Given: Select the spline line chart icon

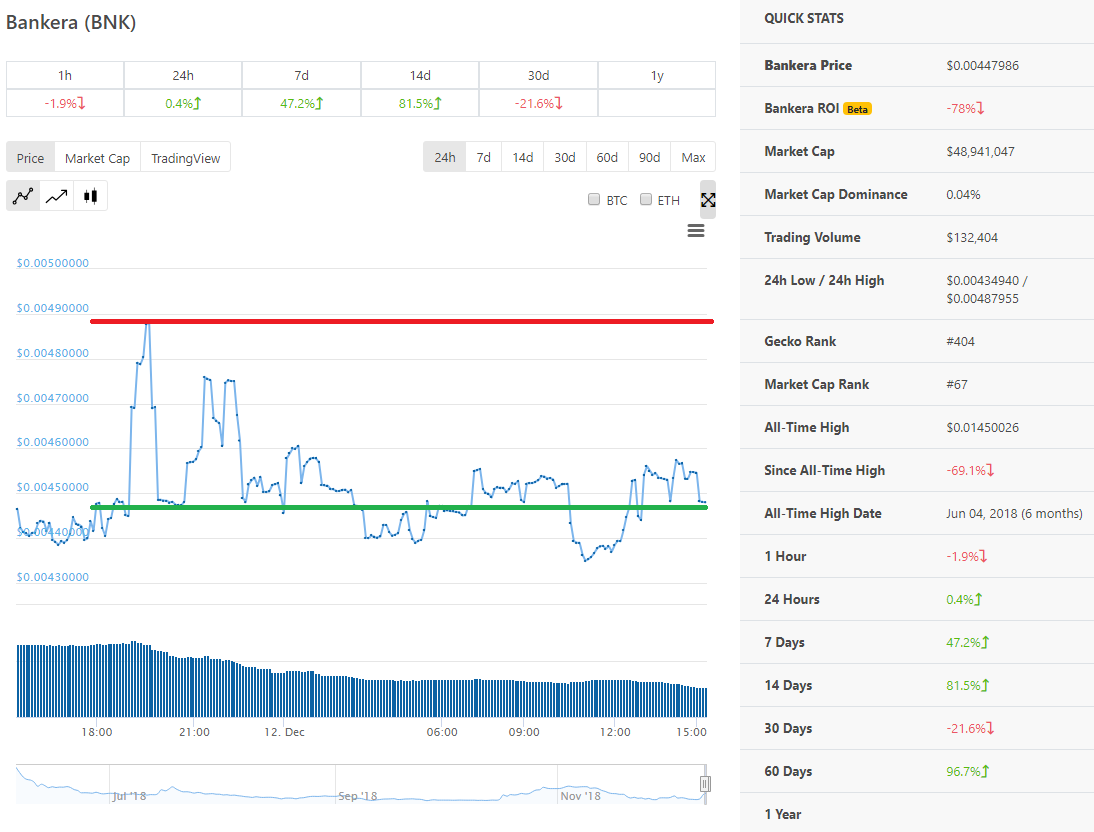Looking at the screenshot, I should click(23, 196).
